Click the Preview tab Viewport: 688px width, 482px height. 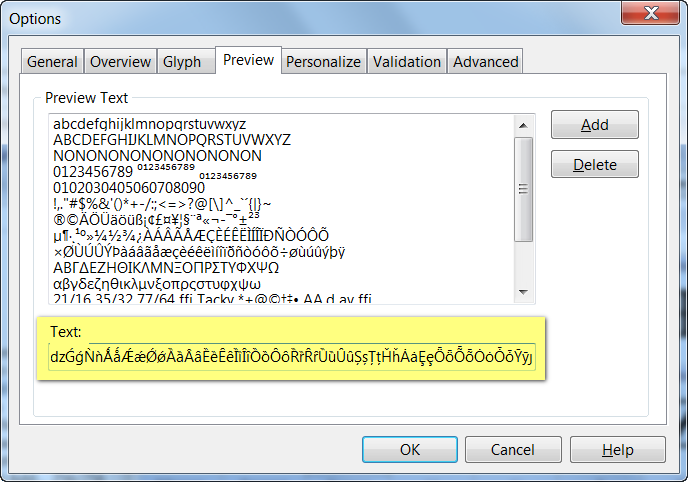(x=248, y=60)
